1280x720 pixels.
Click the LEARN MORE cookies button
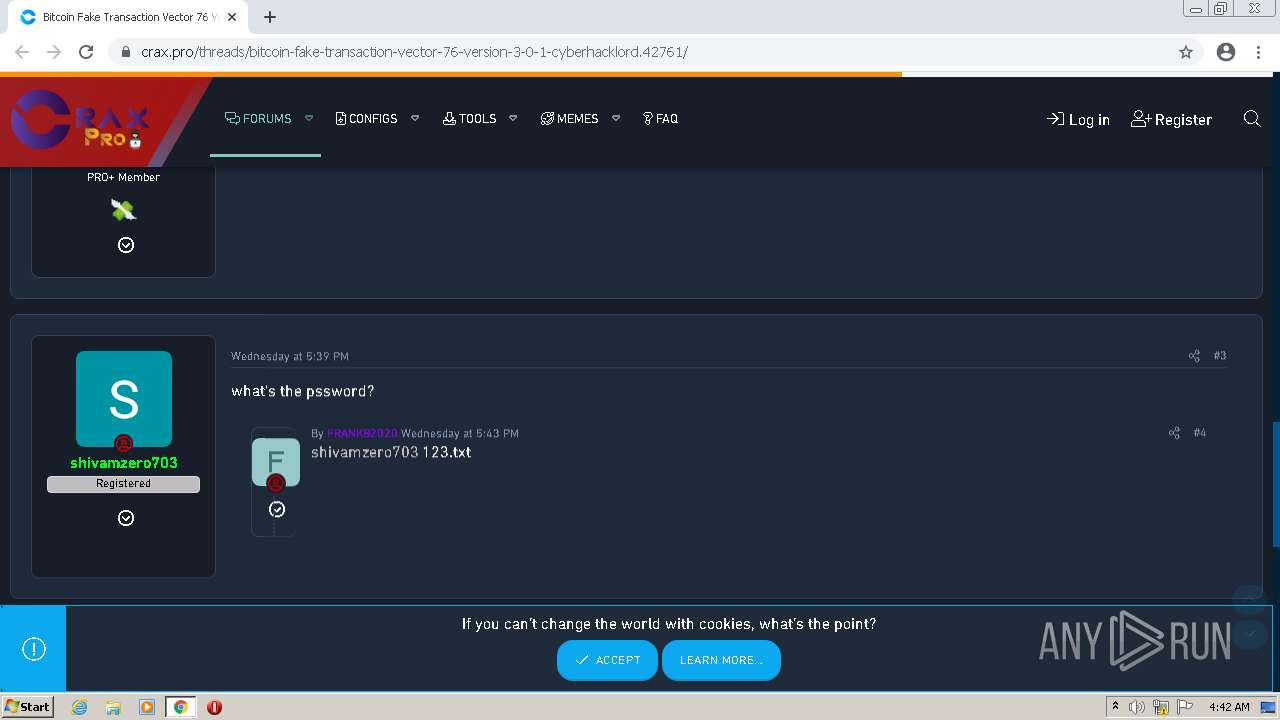pyautogui.click(x=721, y=660)
